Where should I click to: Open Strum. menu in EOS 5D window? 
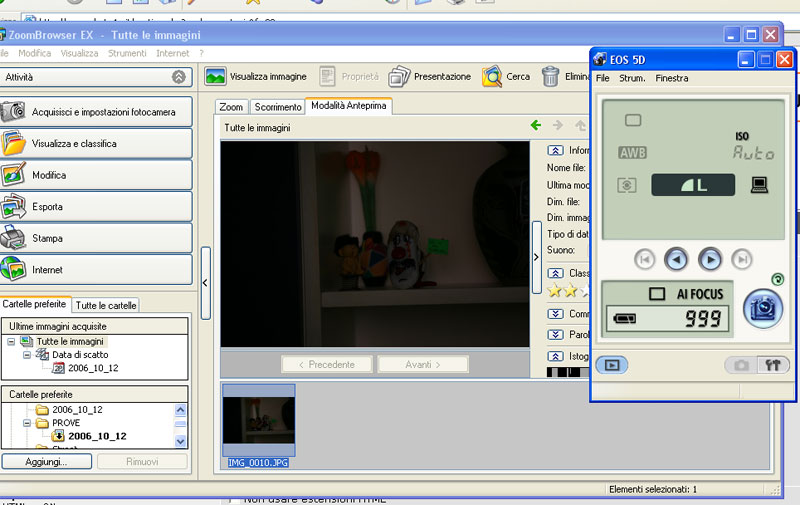pos(632,78)
